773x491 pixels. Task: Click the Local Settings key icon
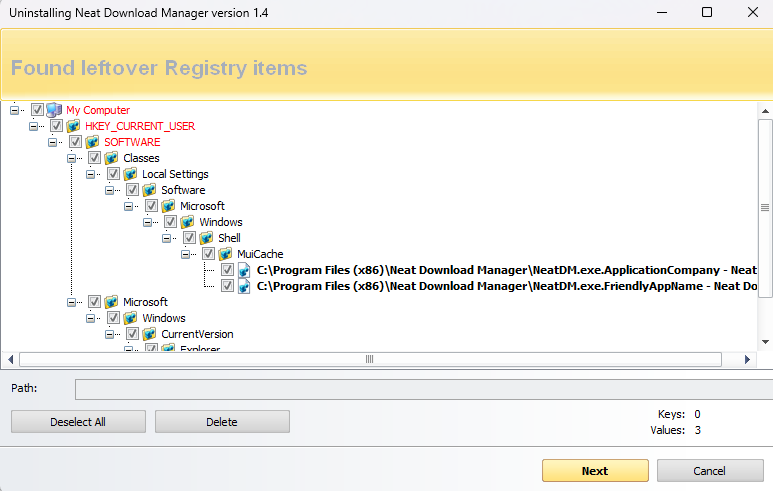click(130, 174)
